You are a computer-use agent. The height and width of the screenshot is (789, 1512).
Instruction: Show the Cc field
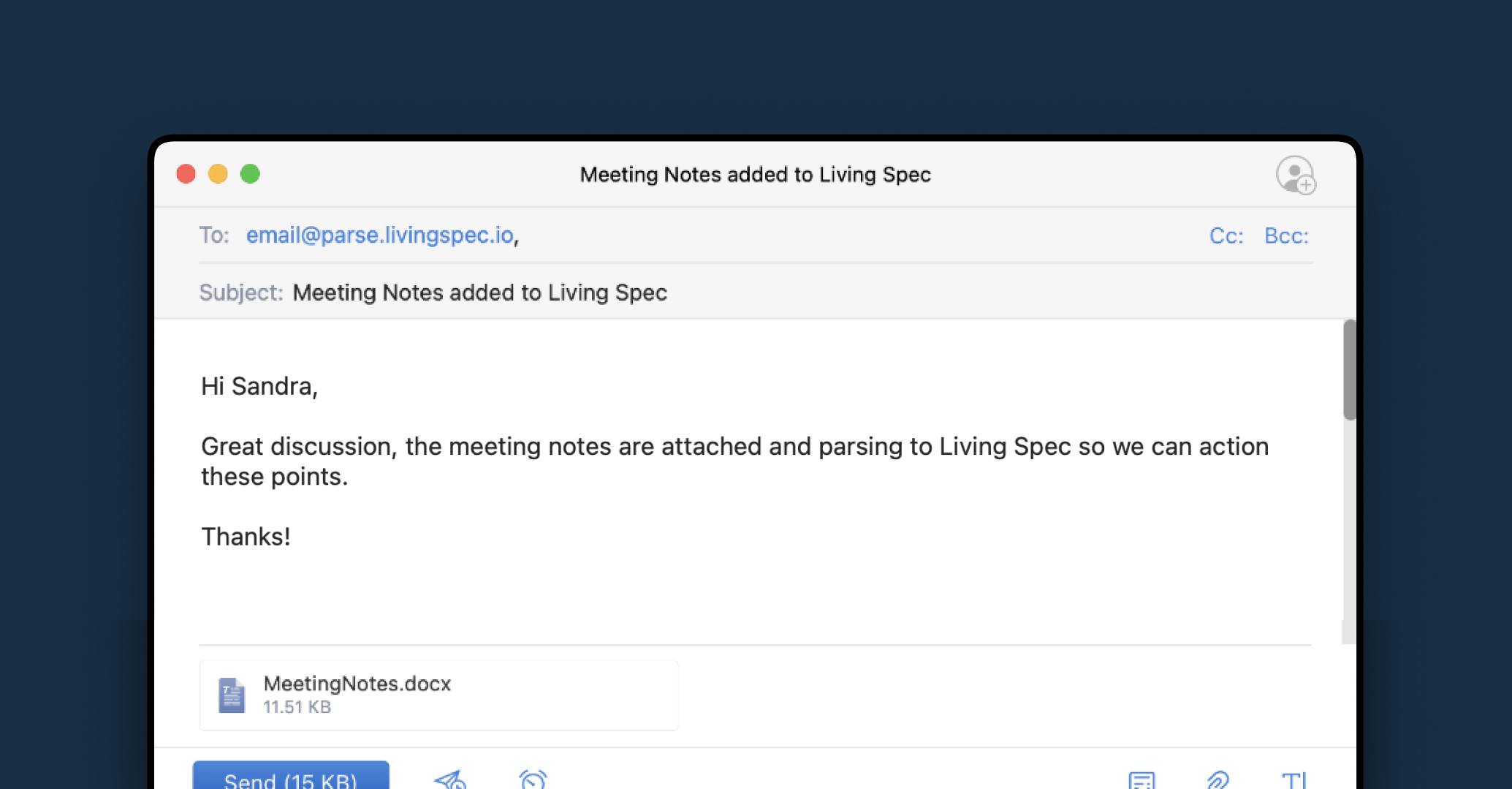tap(1226, 236)
